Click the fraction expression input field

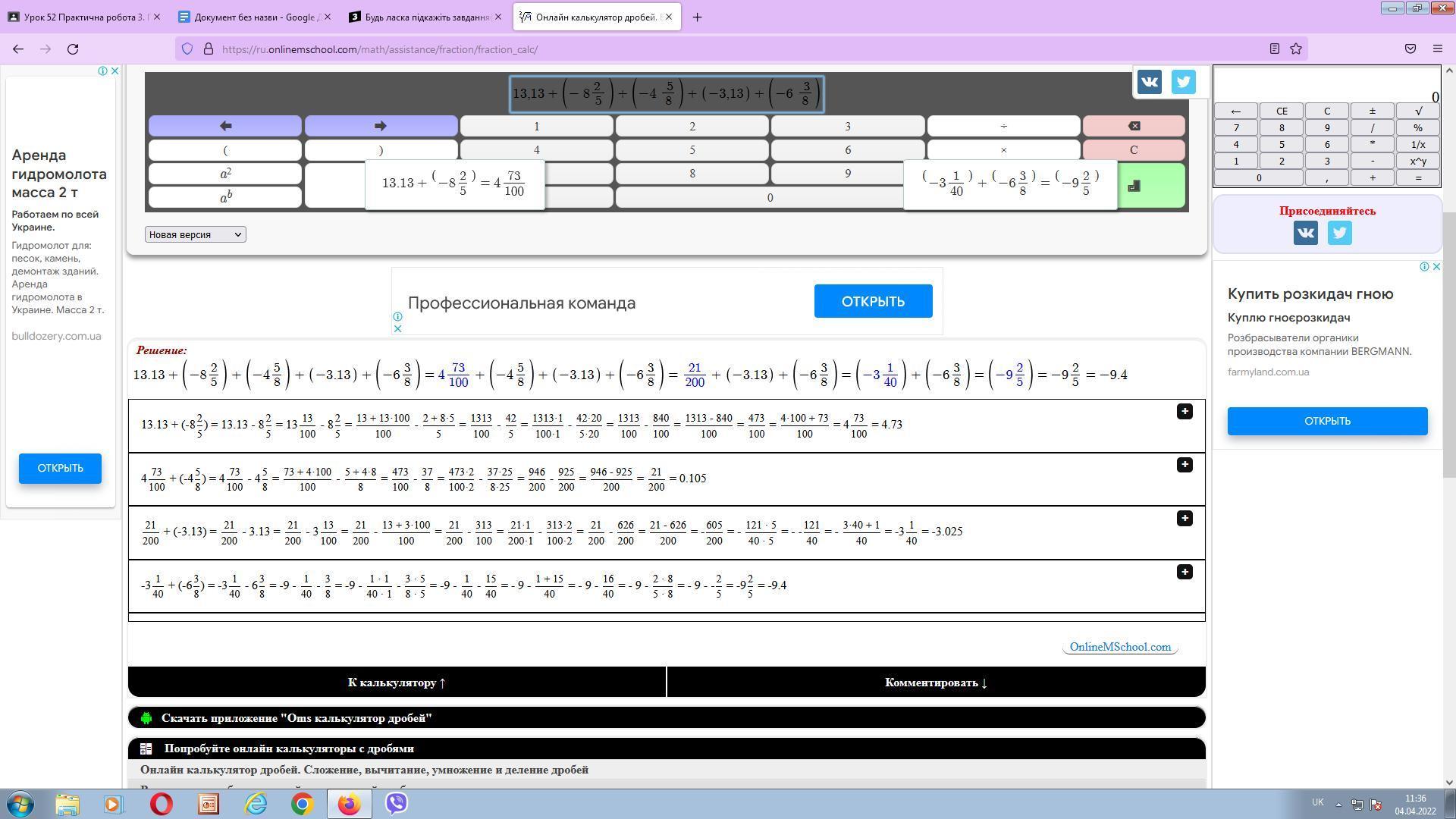tap(666, 94)
